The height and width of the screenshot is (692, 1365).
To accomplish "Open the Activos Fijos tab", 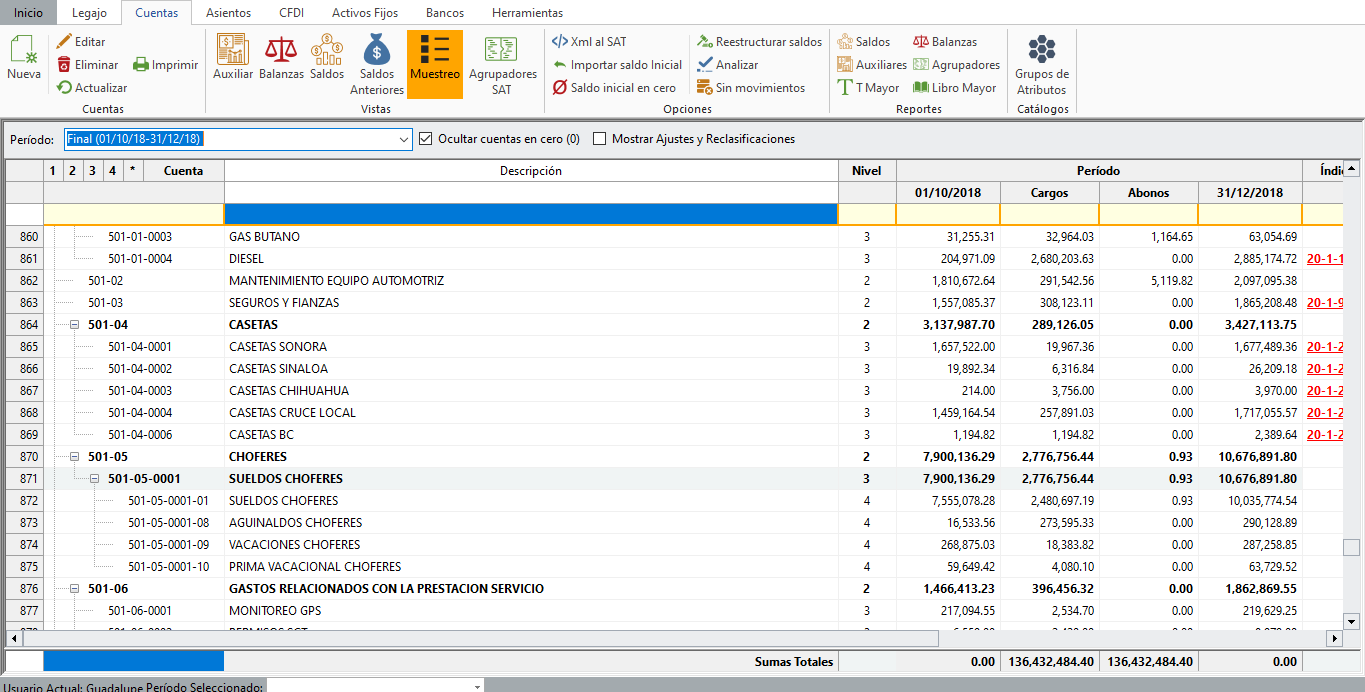I will [364, 13].
